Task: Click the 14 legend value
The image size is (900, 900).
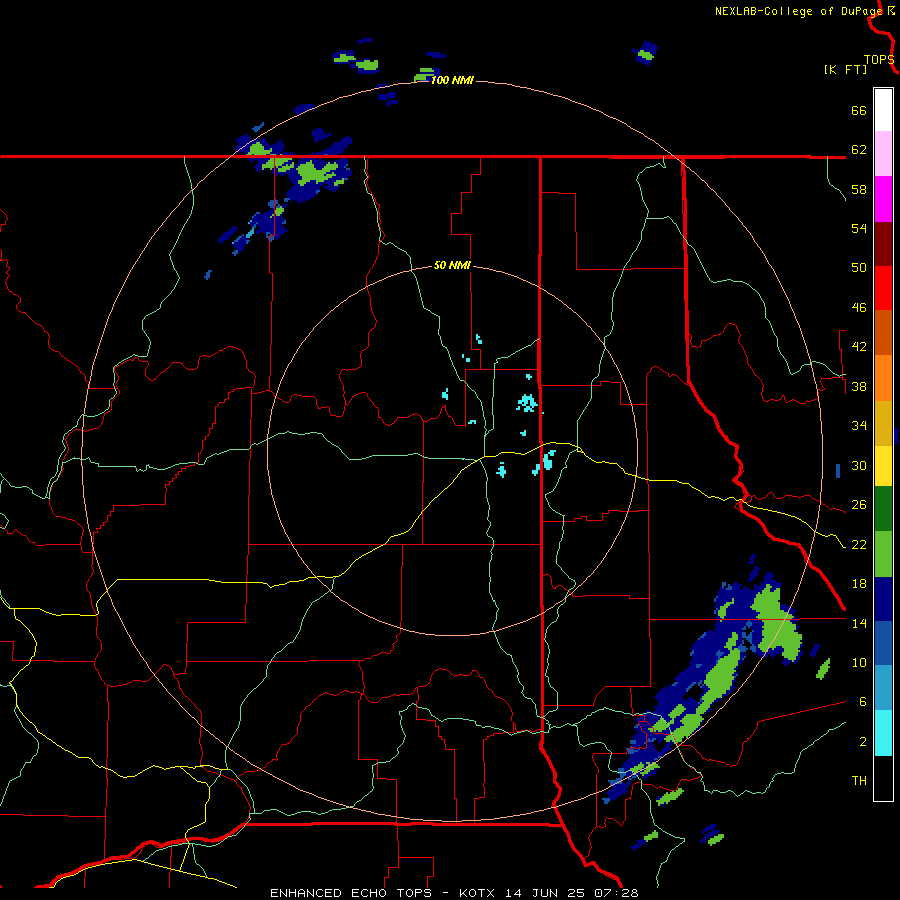Action: pos(859,623)
